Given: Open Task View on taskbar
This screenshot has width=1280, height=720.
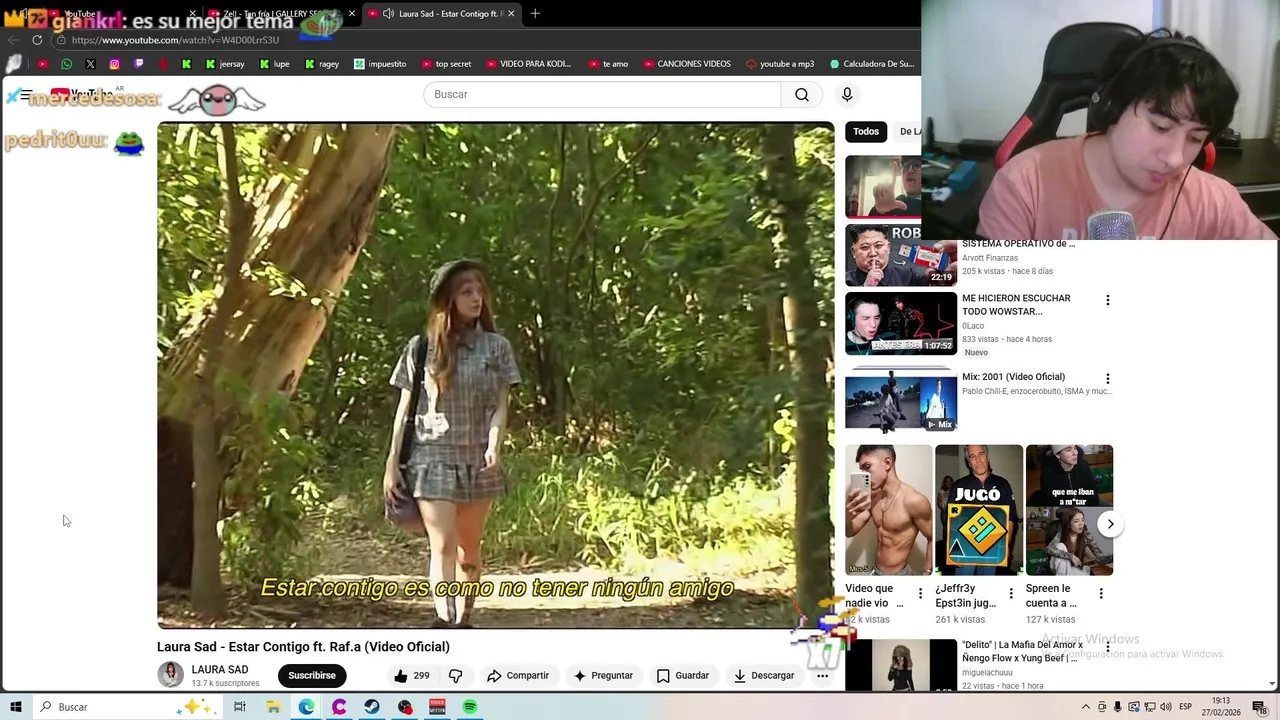Looking at the screenshot, I should point(240,707).
